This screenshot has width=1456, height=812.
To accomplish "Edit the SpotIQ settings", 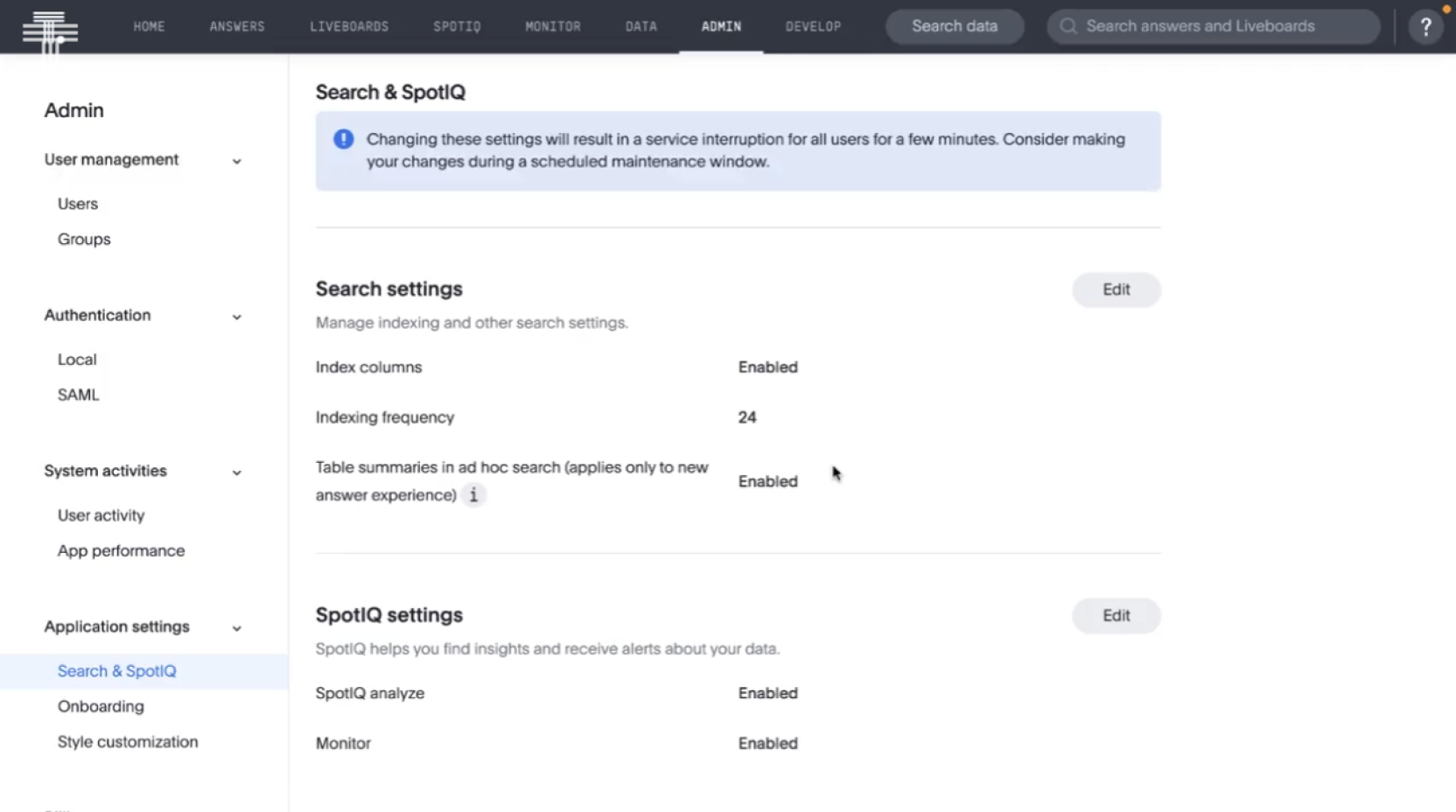I will [1116, 615].
